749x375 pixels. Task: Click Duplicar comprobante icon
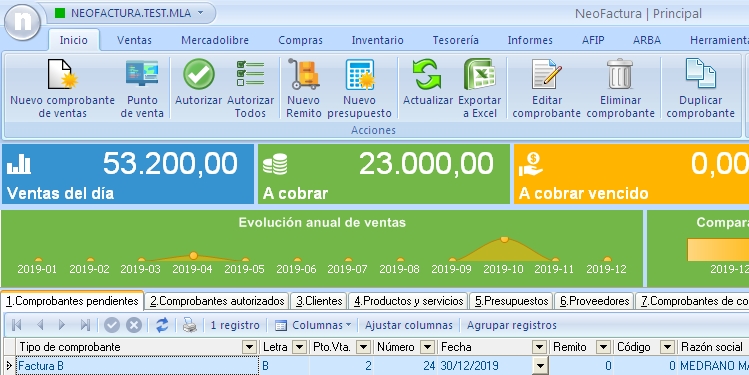click(x=700, y=73)
